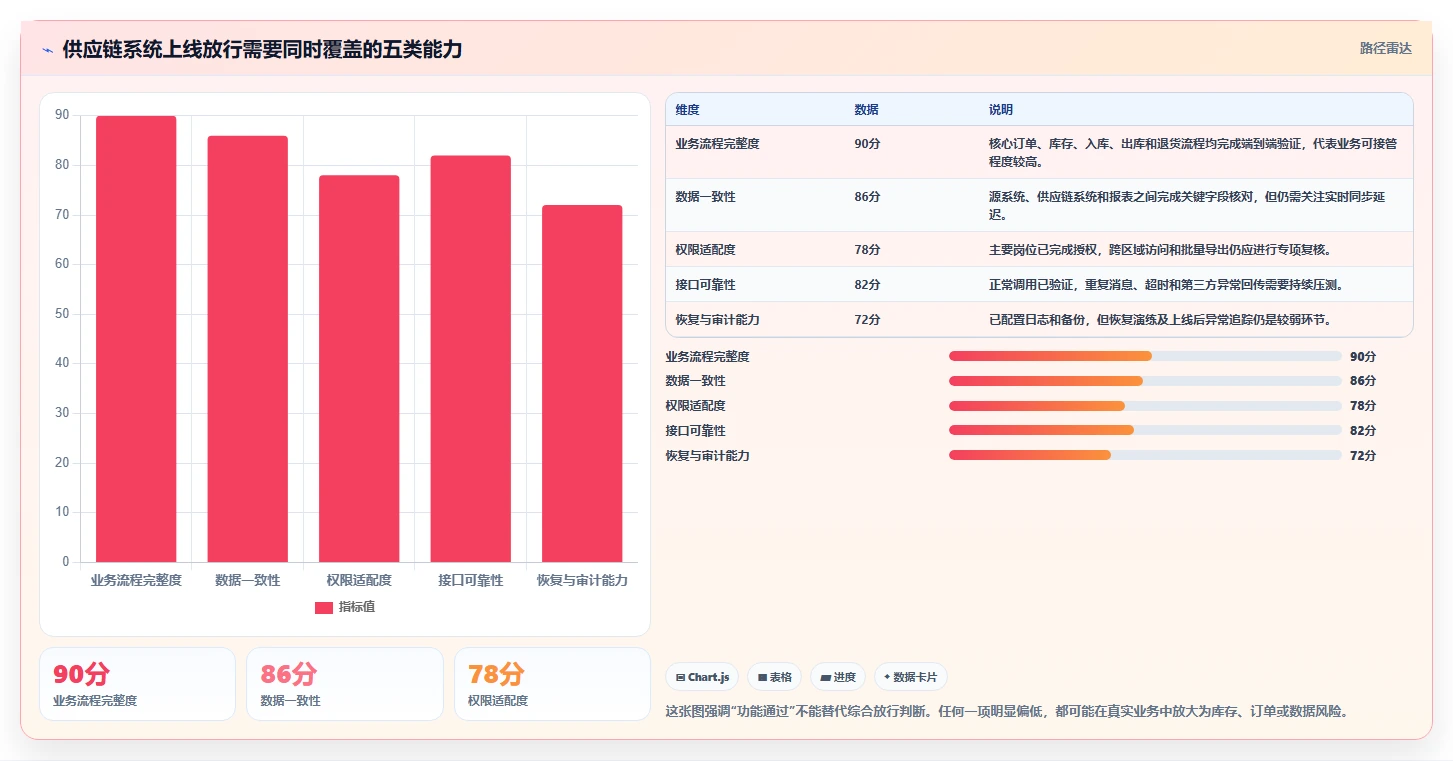The width and height of the screenshot is (1453, 761).
Task: Click the 接口可靠性 progress row label
Action: (x=695, y=431)
